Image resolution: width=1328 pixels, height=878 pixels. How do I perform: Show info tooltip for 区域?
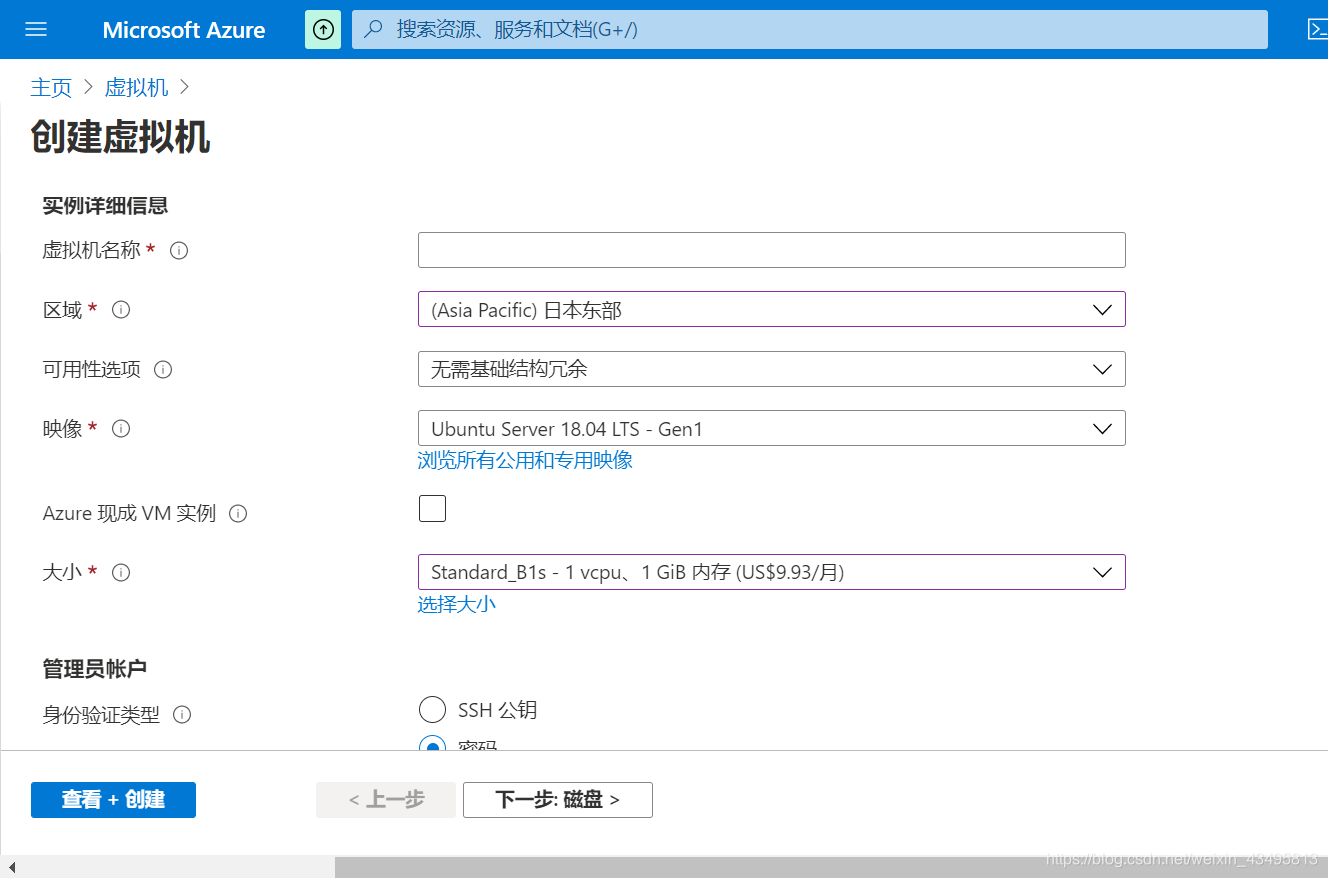click(121, 310)
